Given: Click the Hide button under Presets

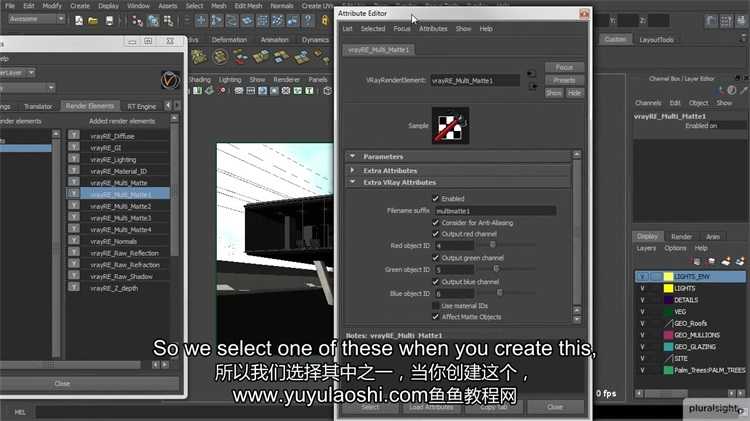Looking at the screenshot, I should pyautogui.click(x=574, y=93).
